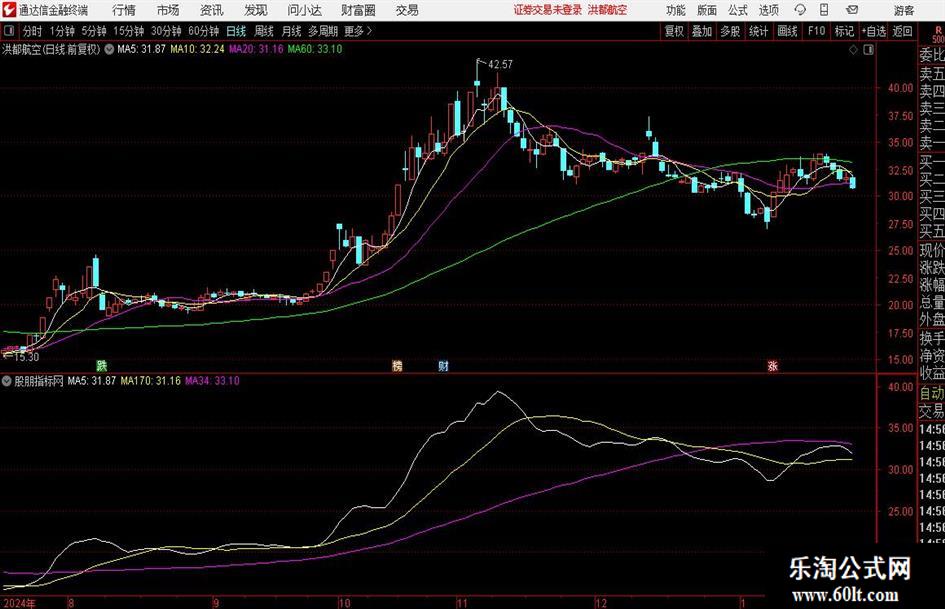
Task: Click the purple MA34: 33.10 indicator label
Action: [x=212, y=381]
